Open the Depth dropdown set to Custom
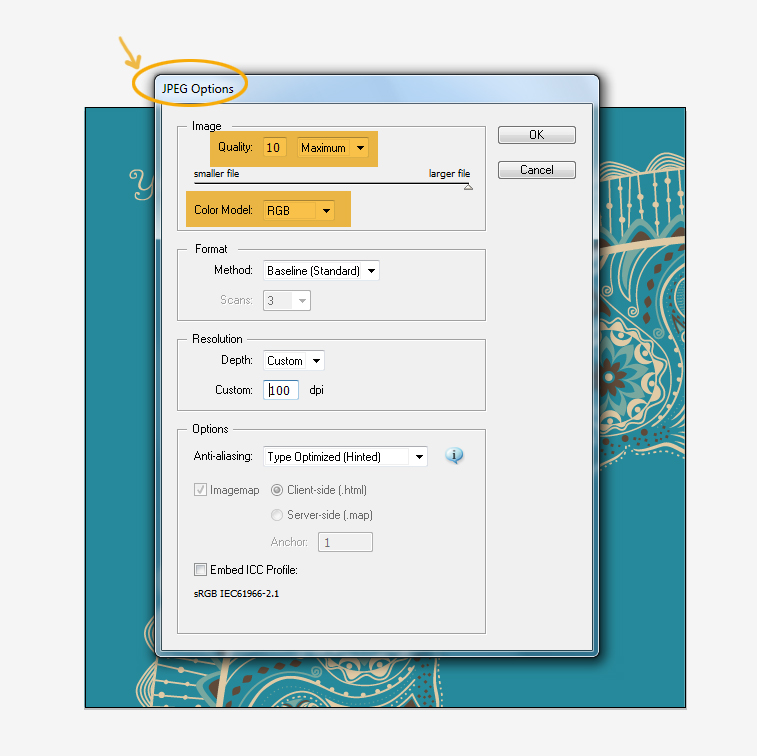The height and width of the screenshot is (756, 757). [294, 361]
